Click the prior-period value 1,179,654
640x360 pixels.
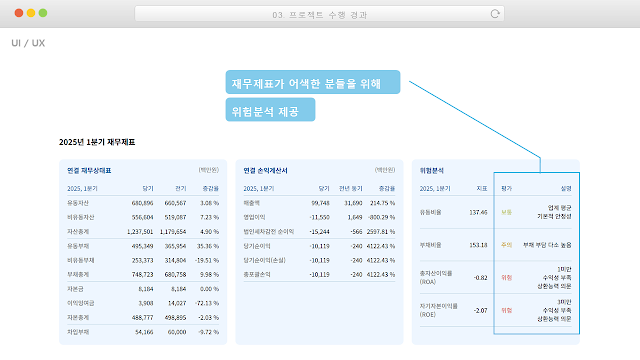point(173,231)
